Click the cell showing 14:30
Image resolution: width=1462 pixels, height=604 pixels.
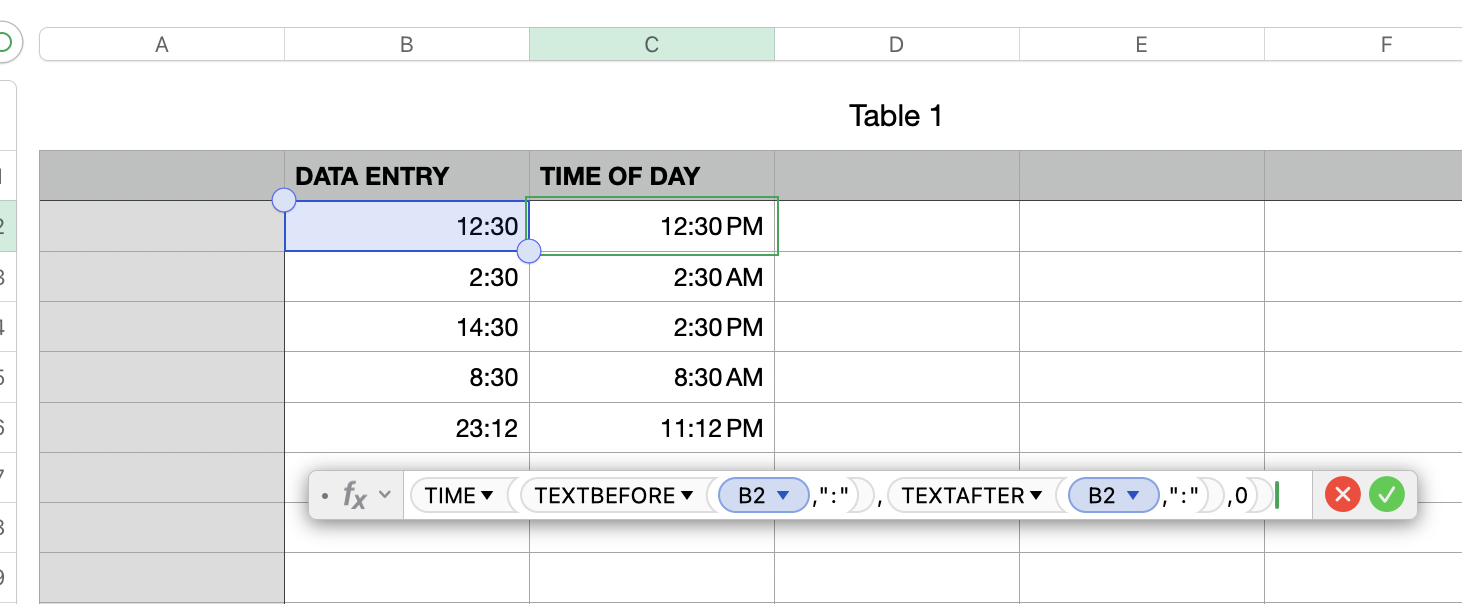[407, 327]
